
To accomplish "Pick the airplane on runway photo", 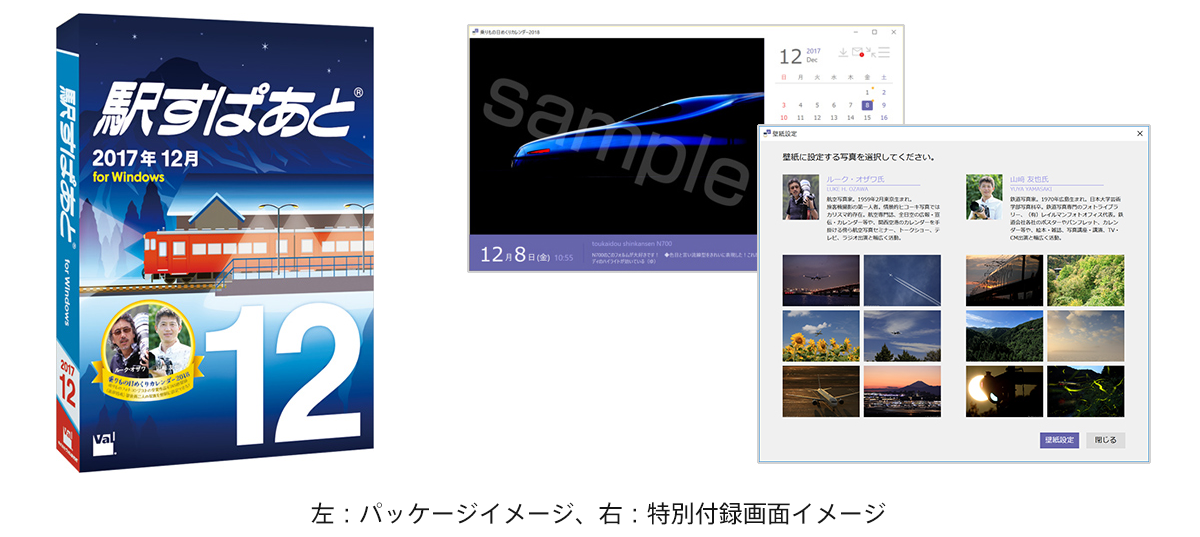I will (820, 390).
